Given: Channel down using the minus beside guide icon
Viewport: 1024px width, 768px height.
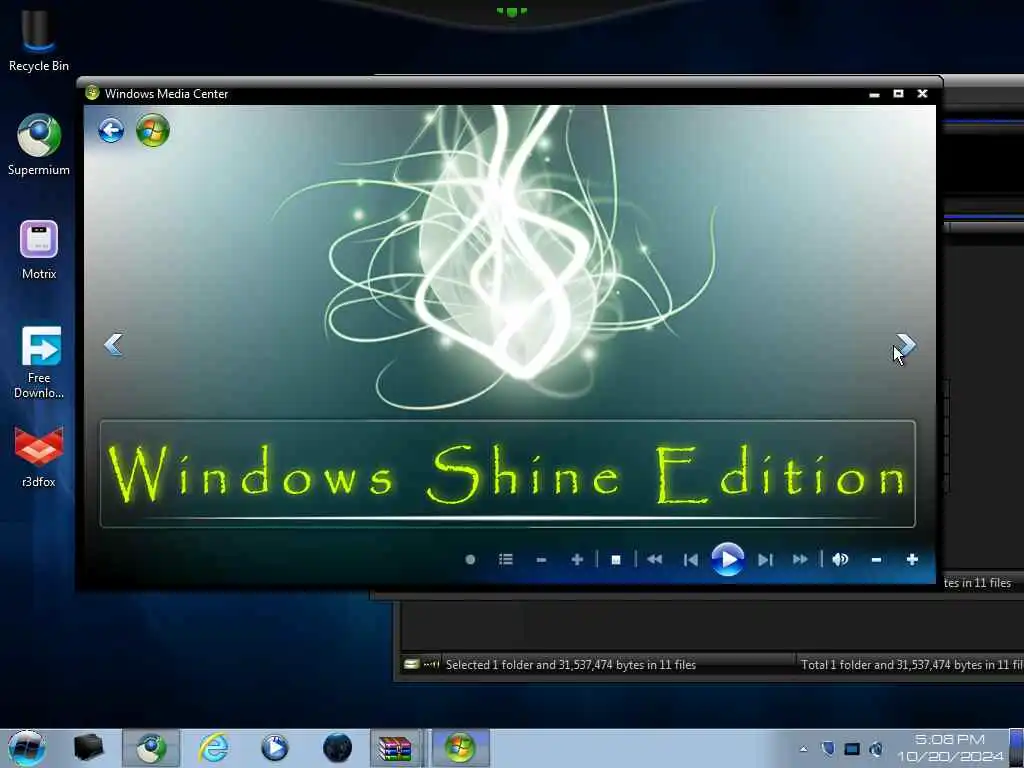Looking at the screenshot, I should pyautogui.click(x=541, y=560).
